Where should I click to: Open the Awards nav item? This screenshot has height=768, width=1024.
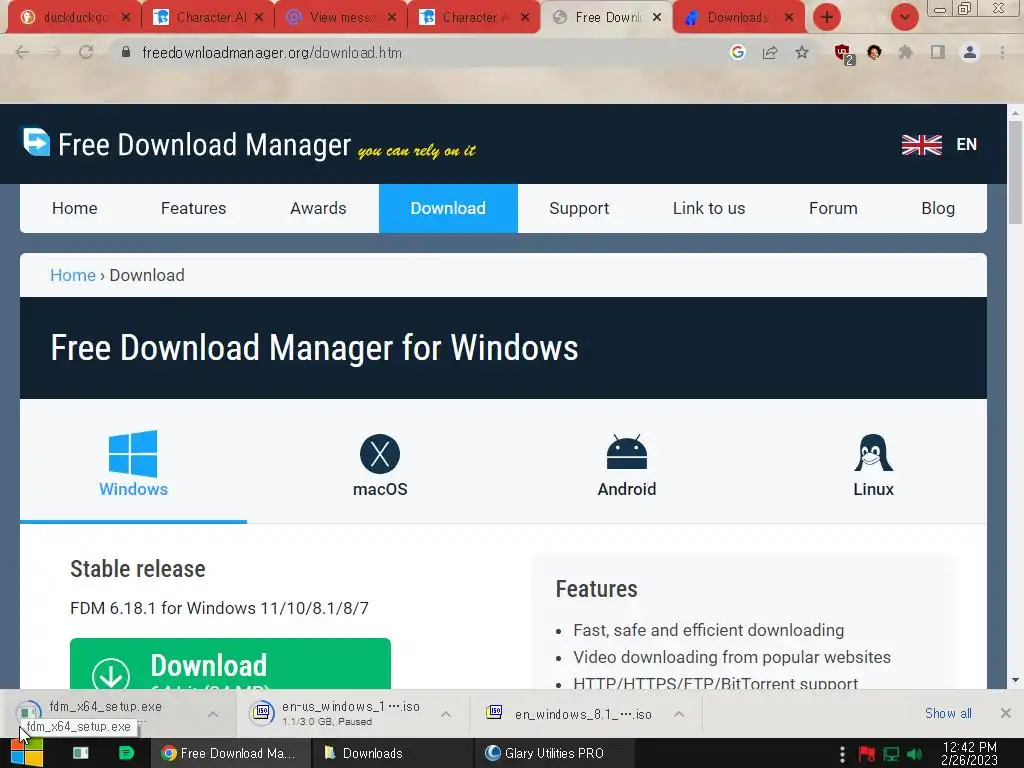(318, 208)
